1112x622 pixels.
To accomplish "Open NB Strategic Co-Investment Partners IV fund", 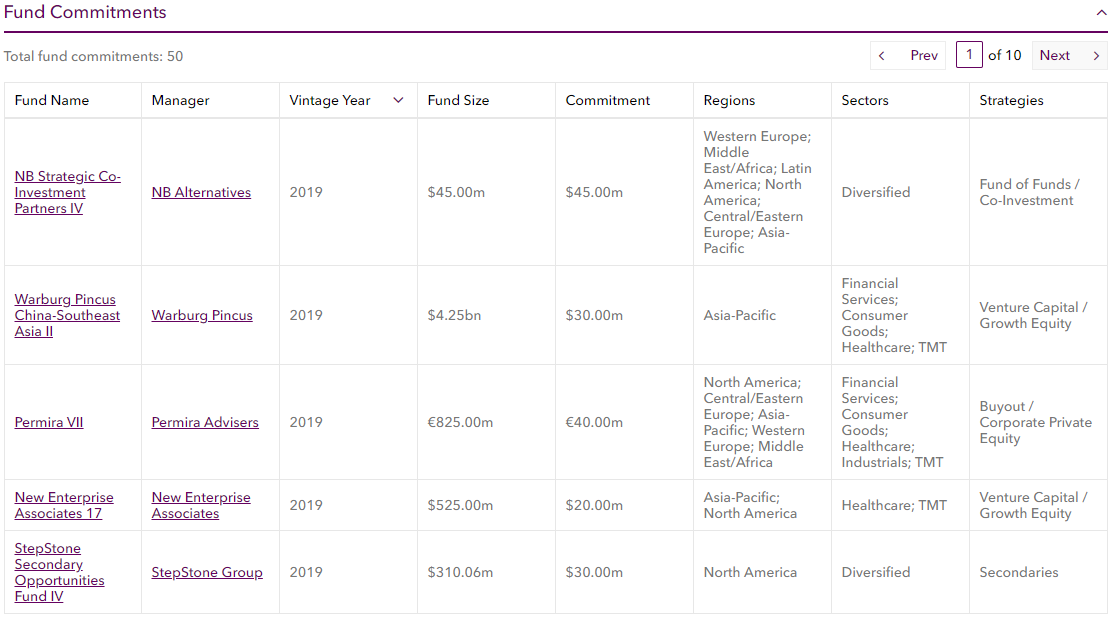I will click(67, 192).
